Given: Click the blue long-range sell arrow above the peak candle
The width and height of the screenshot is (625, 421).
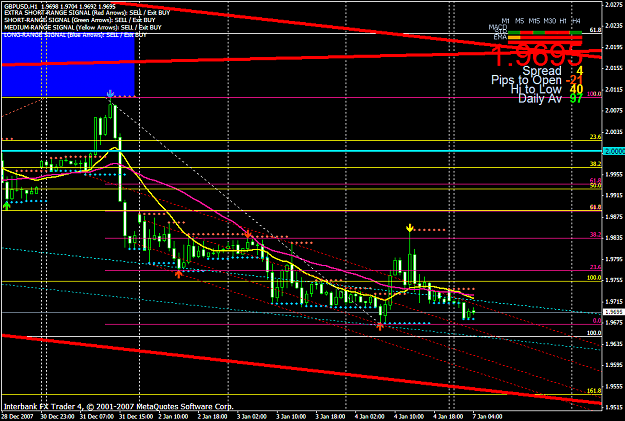Looking at the screenshot, I should 110,94.
